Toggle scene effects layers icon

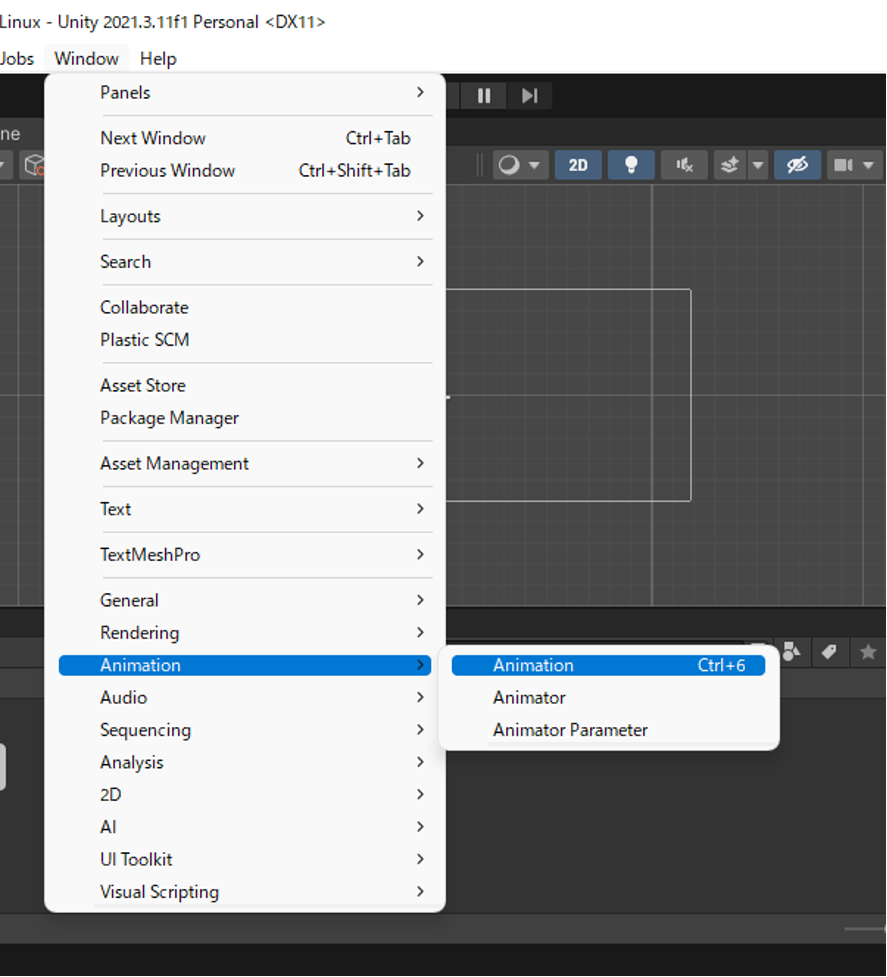pos(729,165)
